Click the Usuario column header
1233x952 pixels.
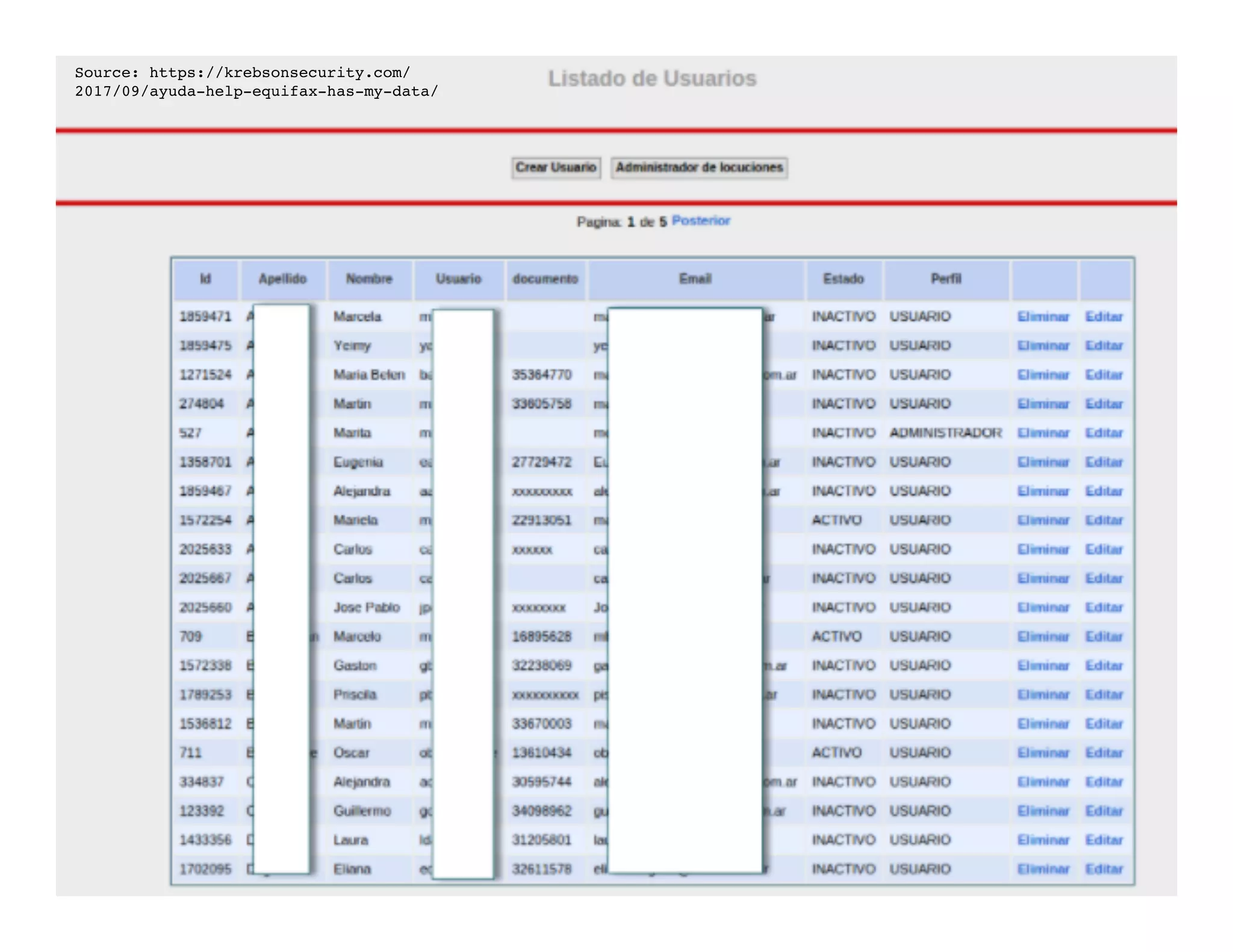tap(459, 279)
